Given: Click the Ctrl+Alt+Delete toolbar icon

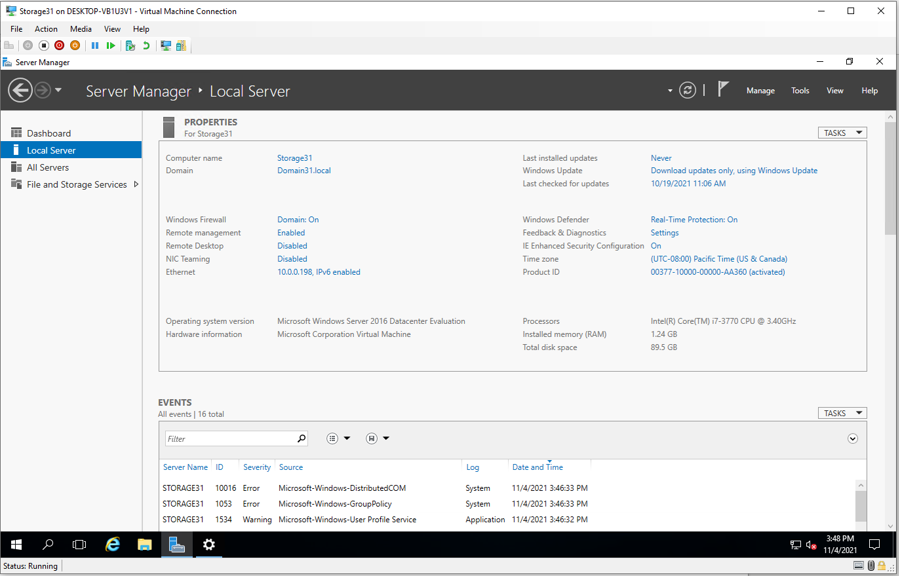Looking at the screenshot, I should 9,45.
